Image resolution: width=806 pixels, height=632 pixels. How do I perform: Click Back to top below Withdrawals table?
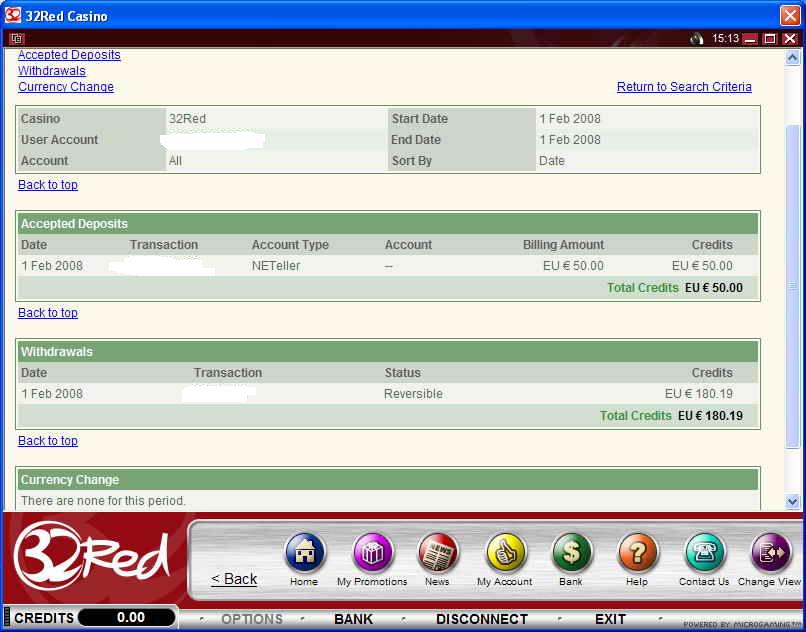click(x=48, y=441)
